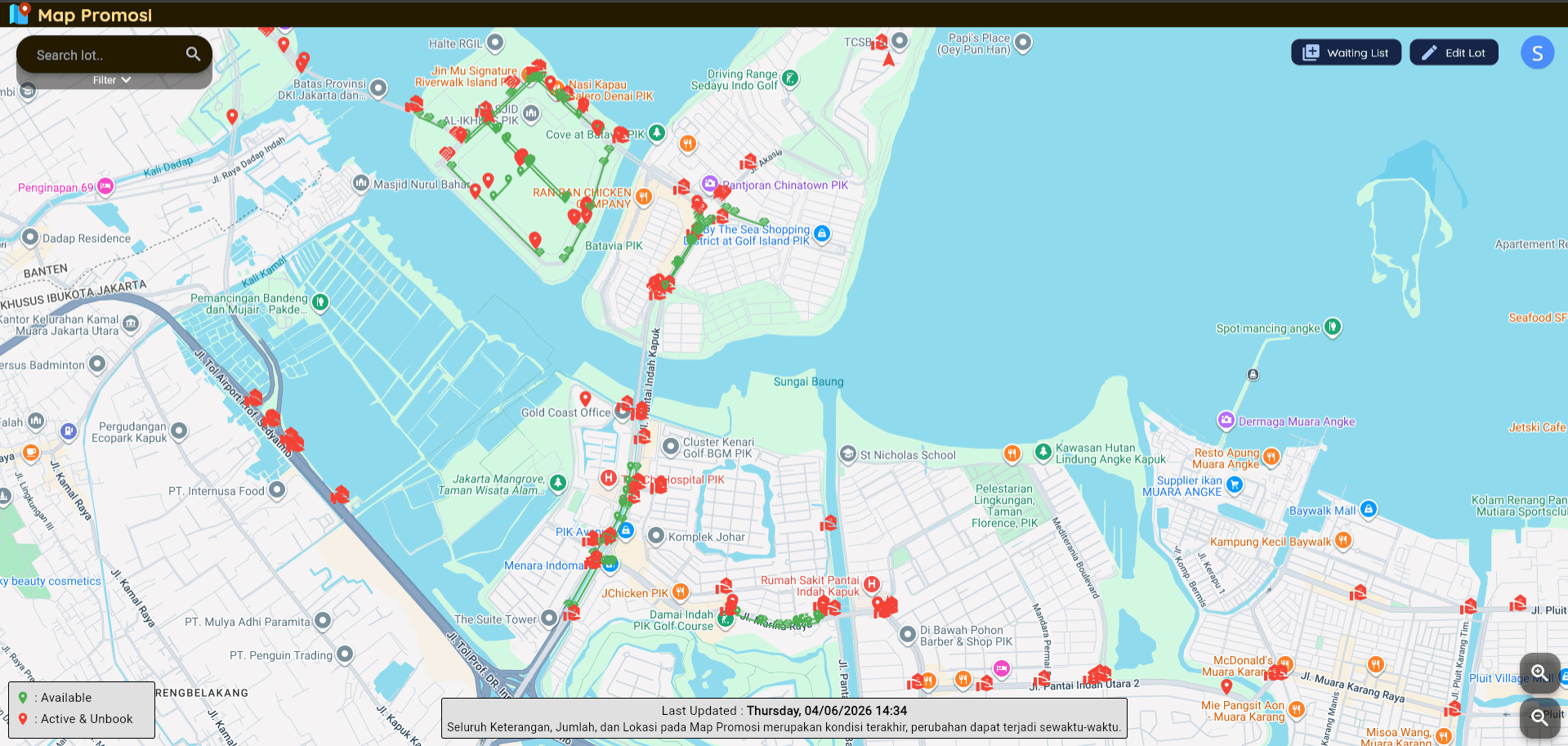Screen dimensions: 1568x746
Task: Click the Gold Coast Office label
Action: pos(565,413)
